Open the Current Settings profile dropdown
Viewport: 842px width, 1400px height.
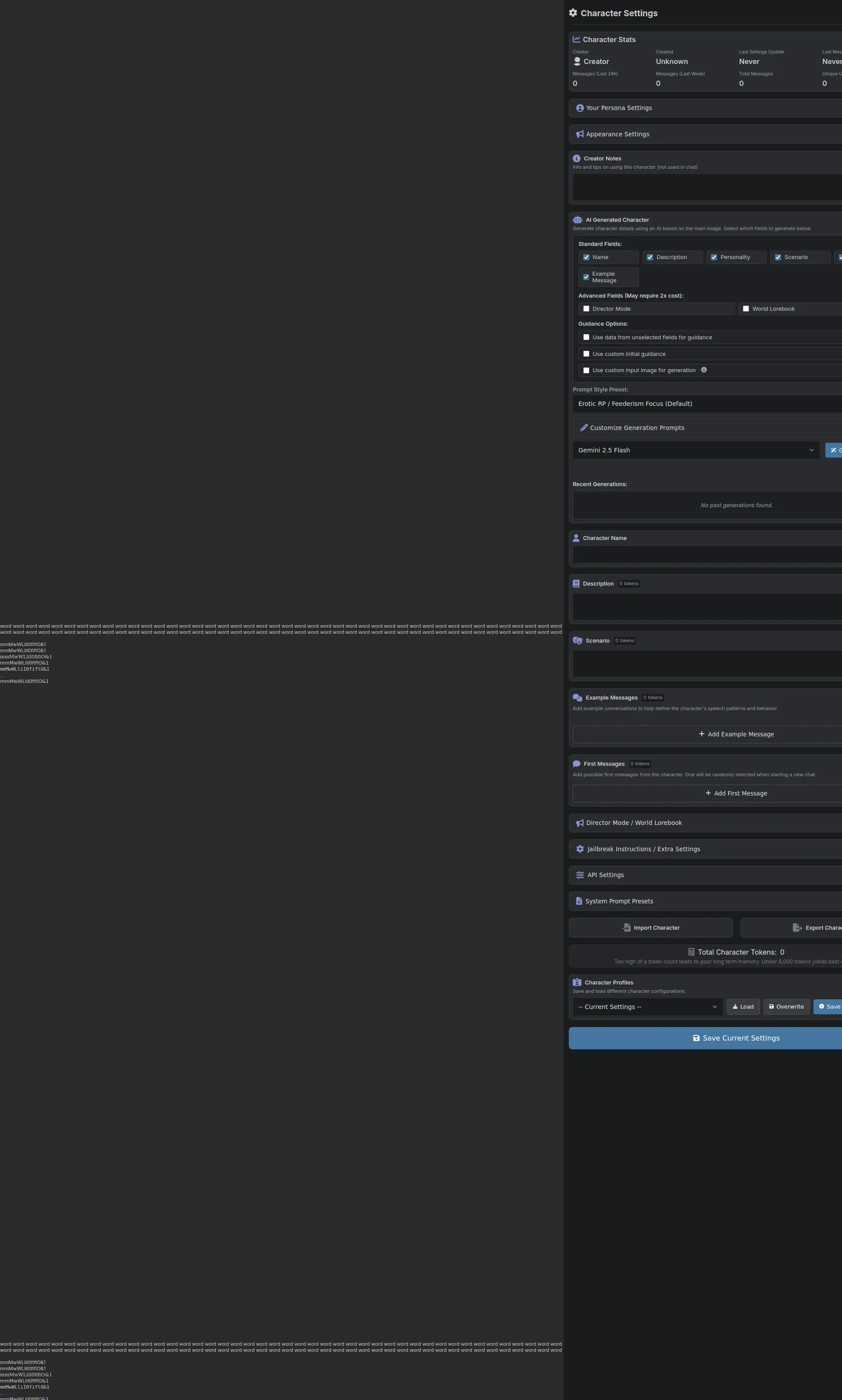click(647, 1007)
